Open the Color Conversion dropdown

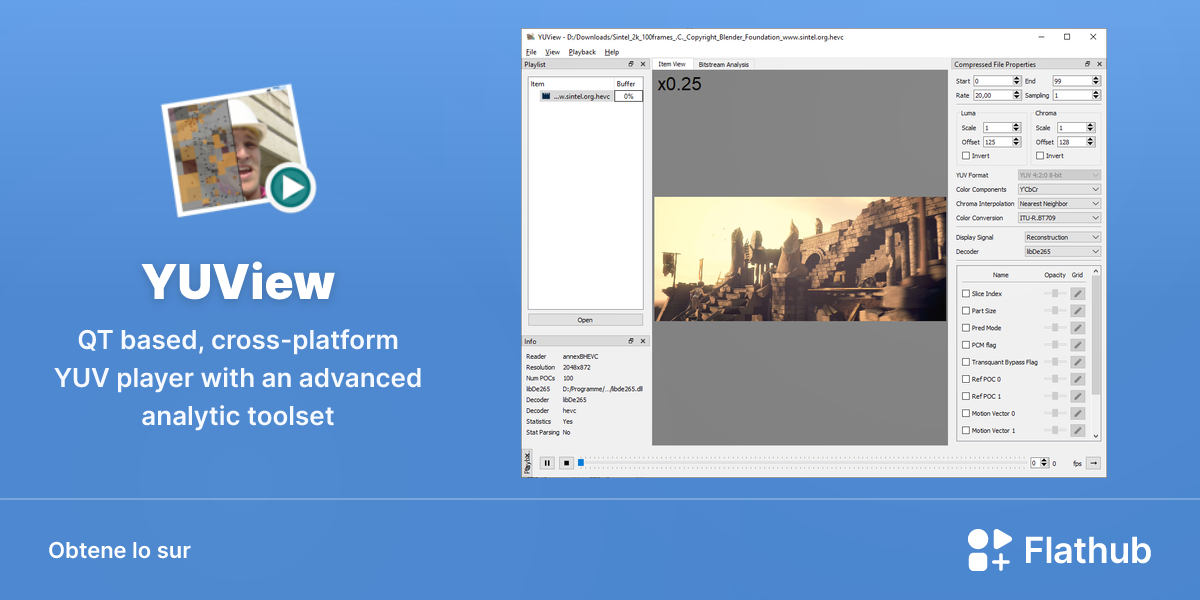pyautogui.click(x=1059, y=217)
